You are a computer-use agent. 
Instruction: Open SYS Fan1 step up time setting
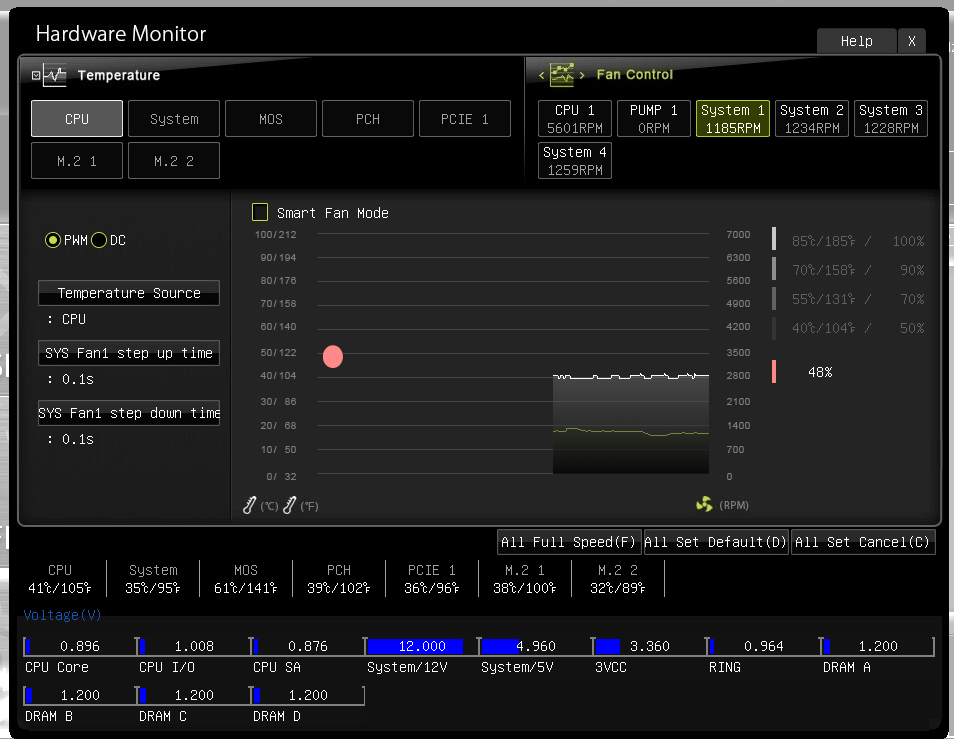coord(129,353)
